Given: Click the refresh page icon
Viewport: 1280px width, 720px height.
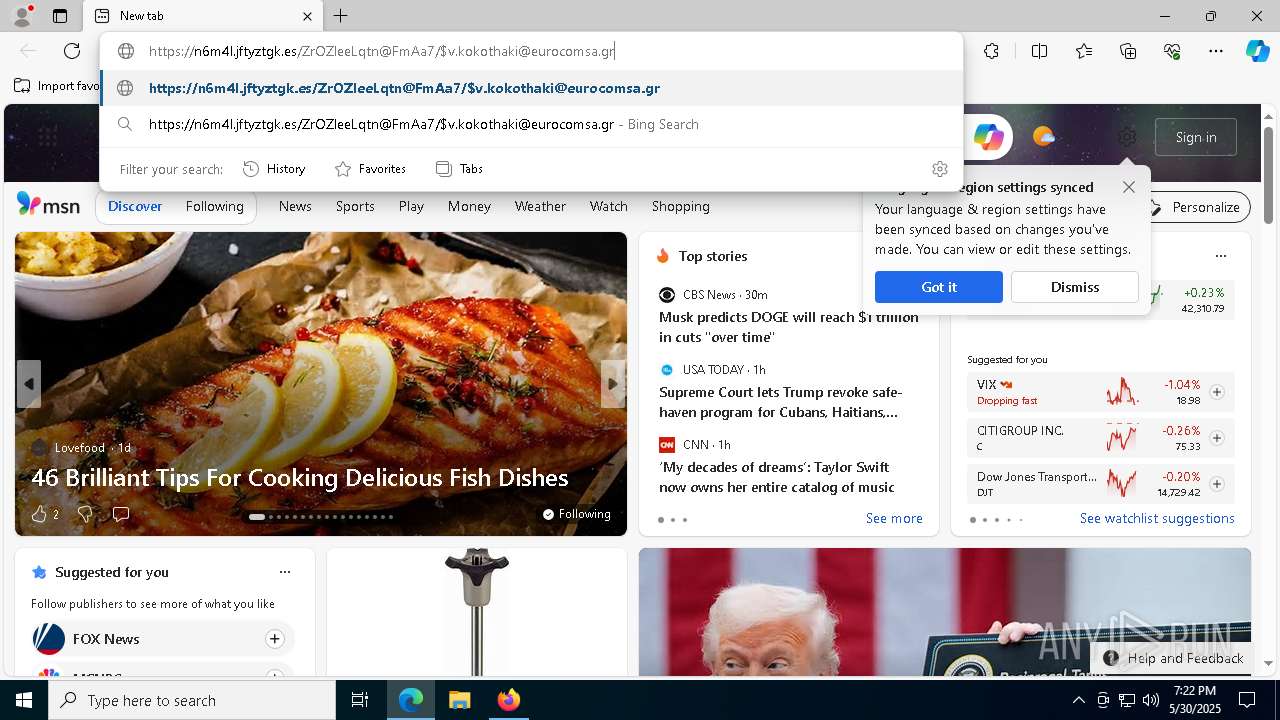Looking at the screenshot, I should tap(72, 51).
